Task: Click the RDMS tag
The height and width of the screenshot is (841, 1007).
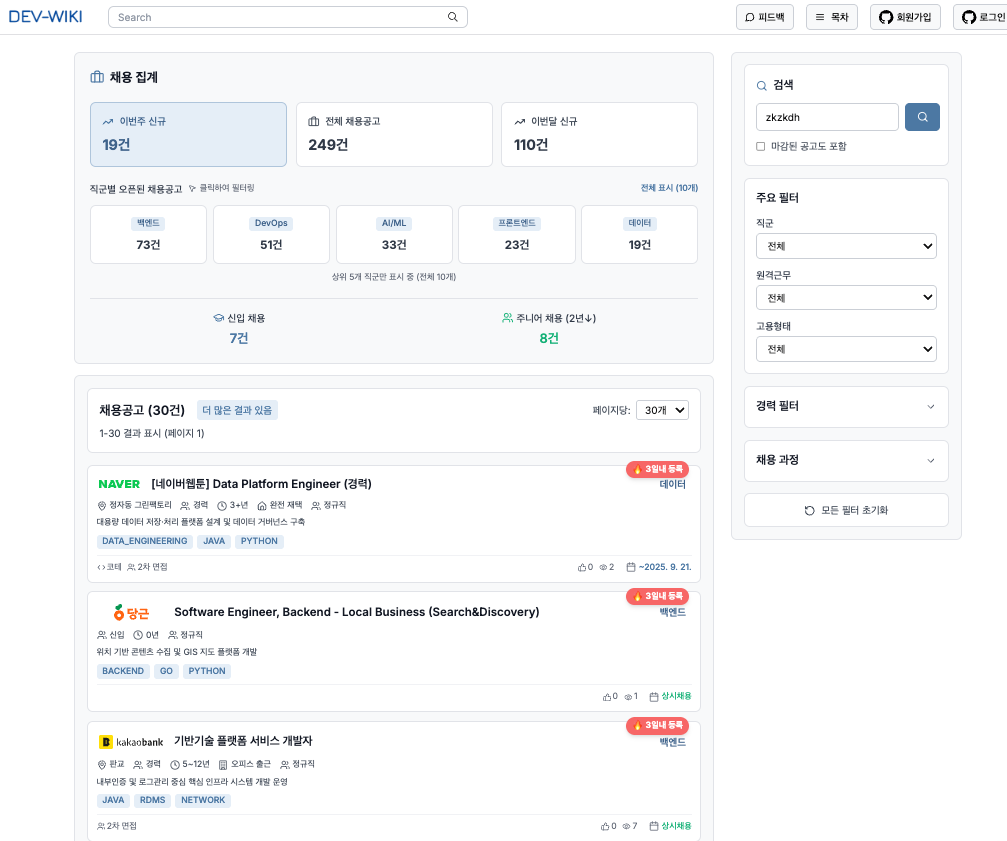Action: click(152, 800)
